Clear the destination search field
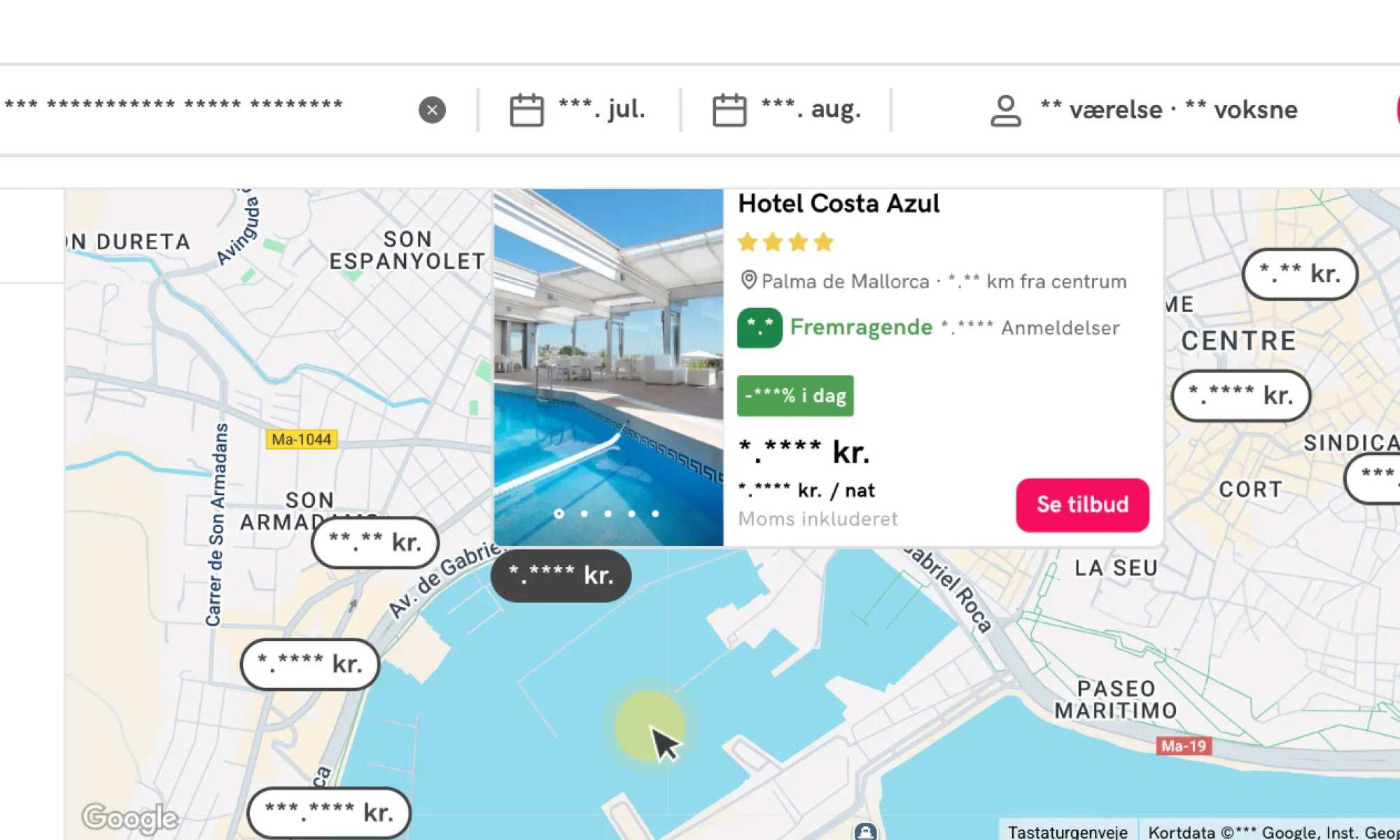The image size is (1400, 840). (432, 110)
